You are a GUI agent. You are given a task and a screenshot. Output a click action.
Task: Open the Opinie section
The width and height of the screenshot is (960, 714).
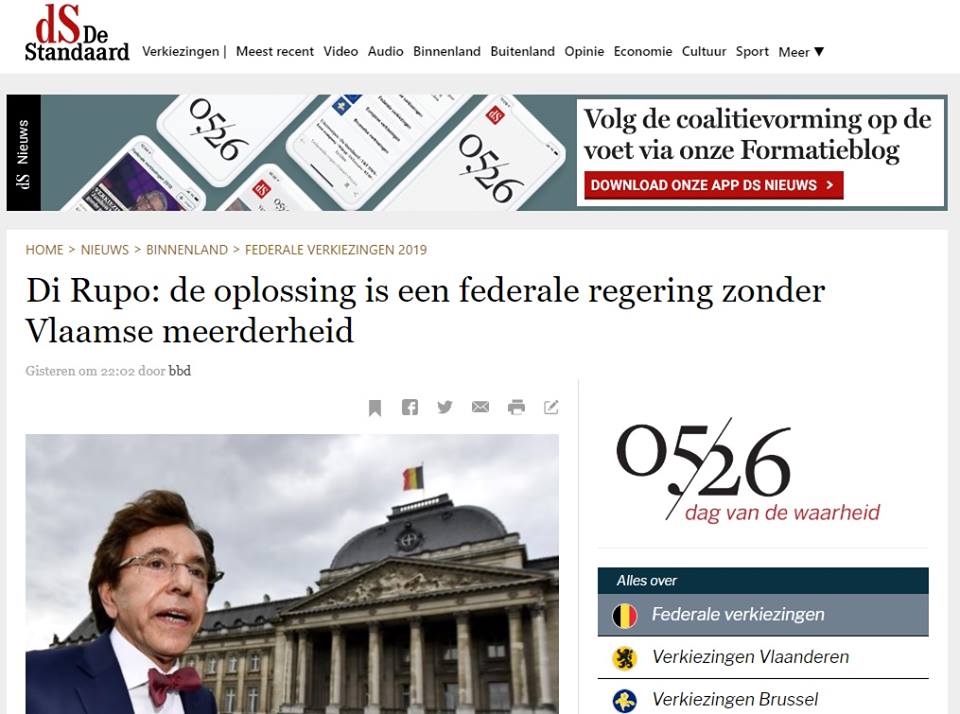click(584, 51)
